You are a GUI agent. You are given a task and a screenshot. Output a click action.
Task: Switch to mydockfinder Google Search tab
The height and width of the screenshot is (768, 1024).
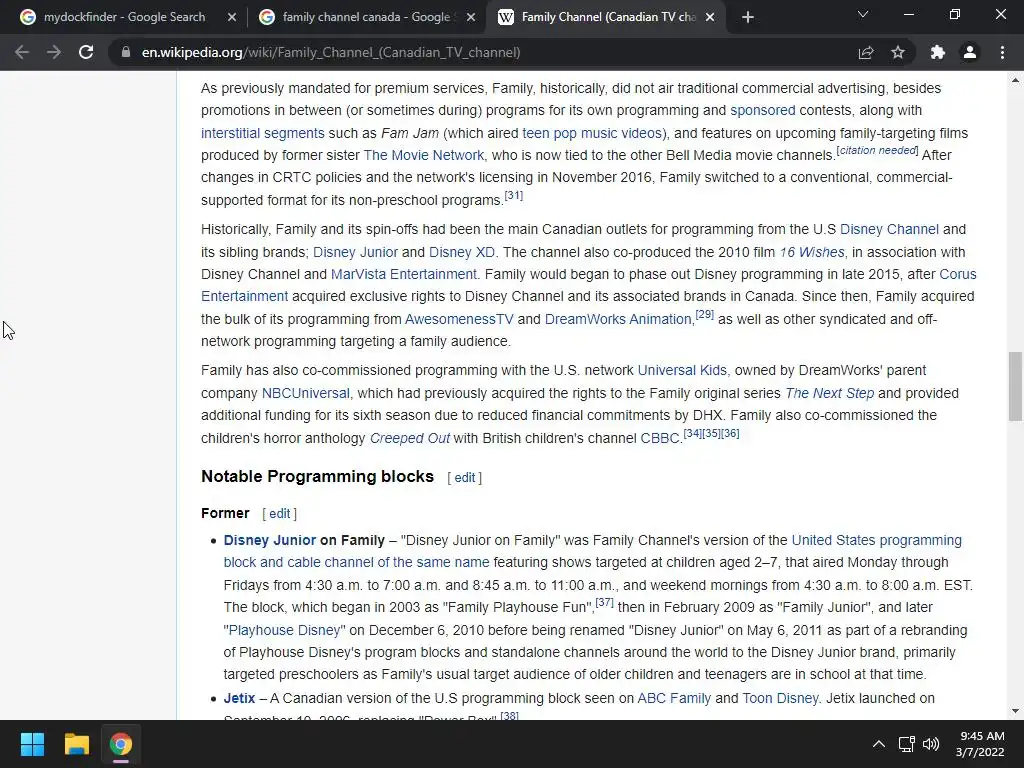point(124,17)
